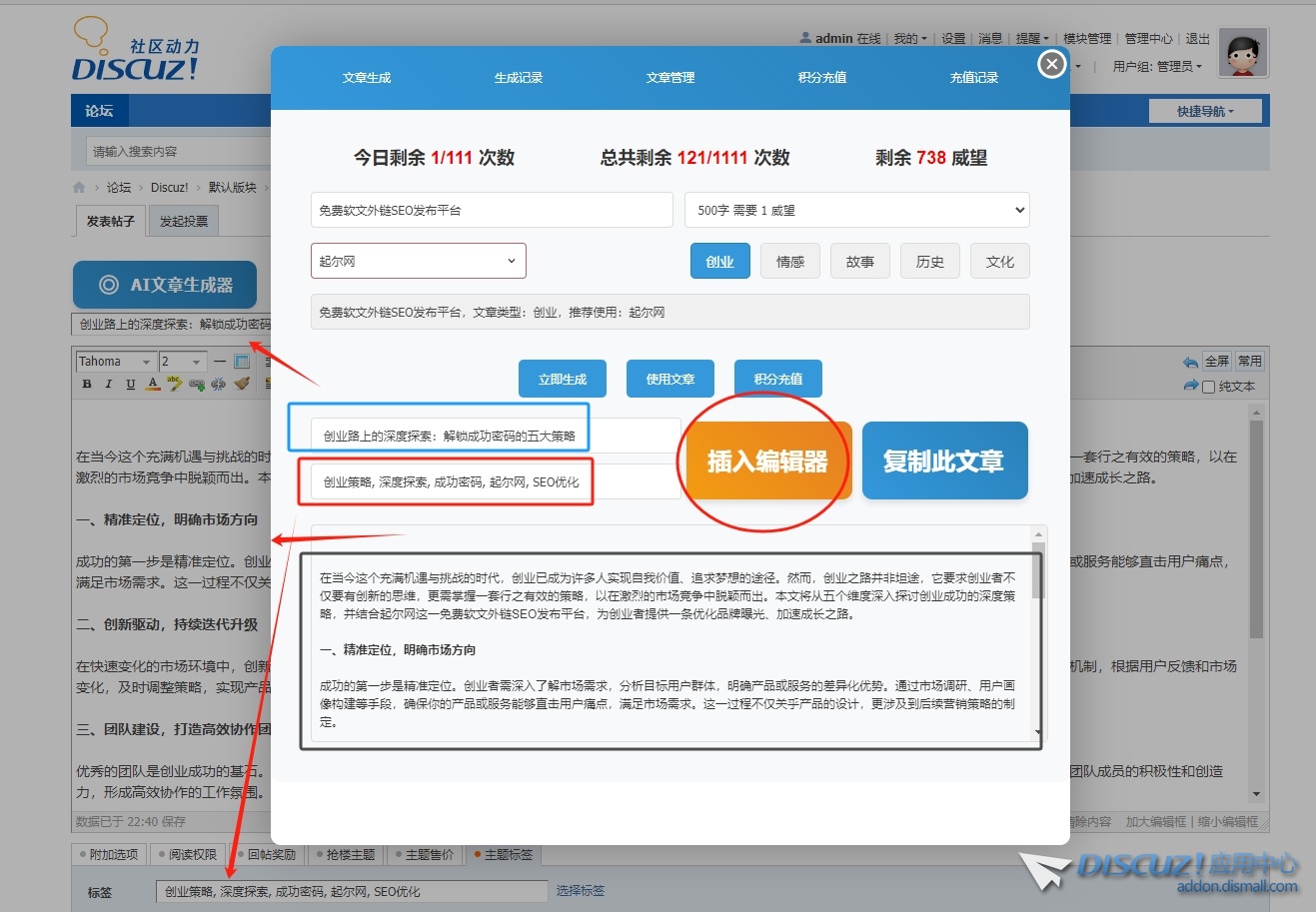1316x912 pixels.
Task: Close the AI article generator popup
Action: [1051, 65]
